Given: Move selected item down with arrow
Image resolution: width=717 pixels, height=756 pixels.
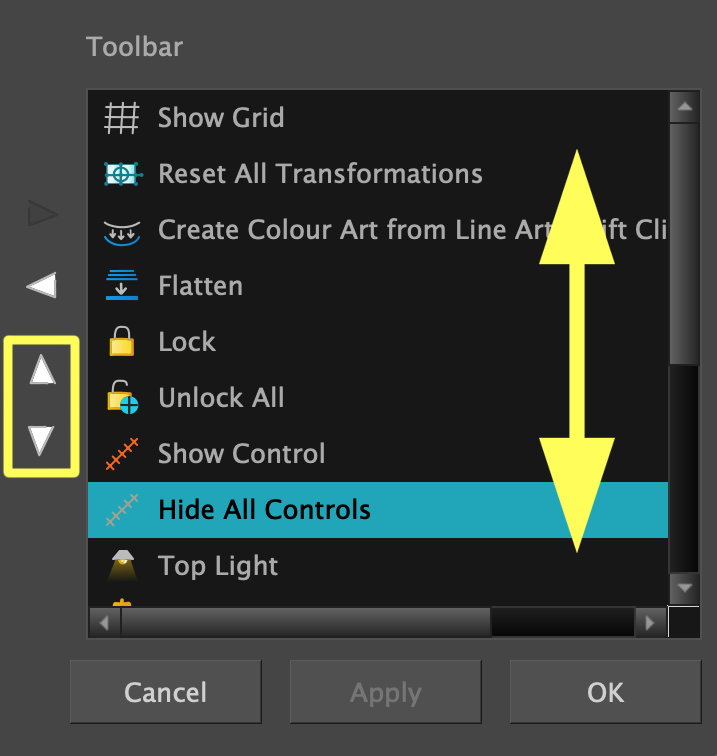Looking at the screenshot, I should [x=41, y=439].
